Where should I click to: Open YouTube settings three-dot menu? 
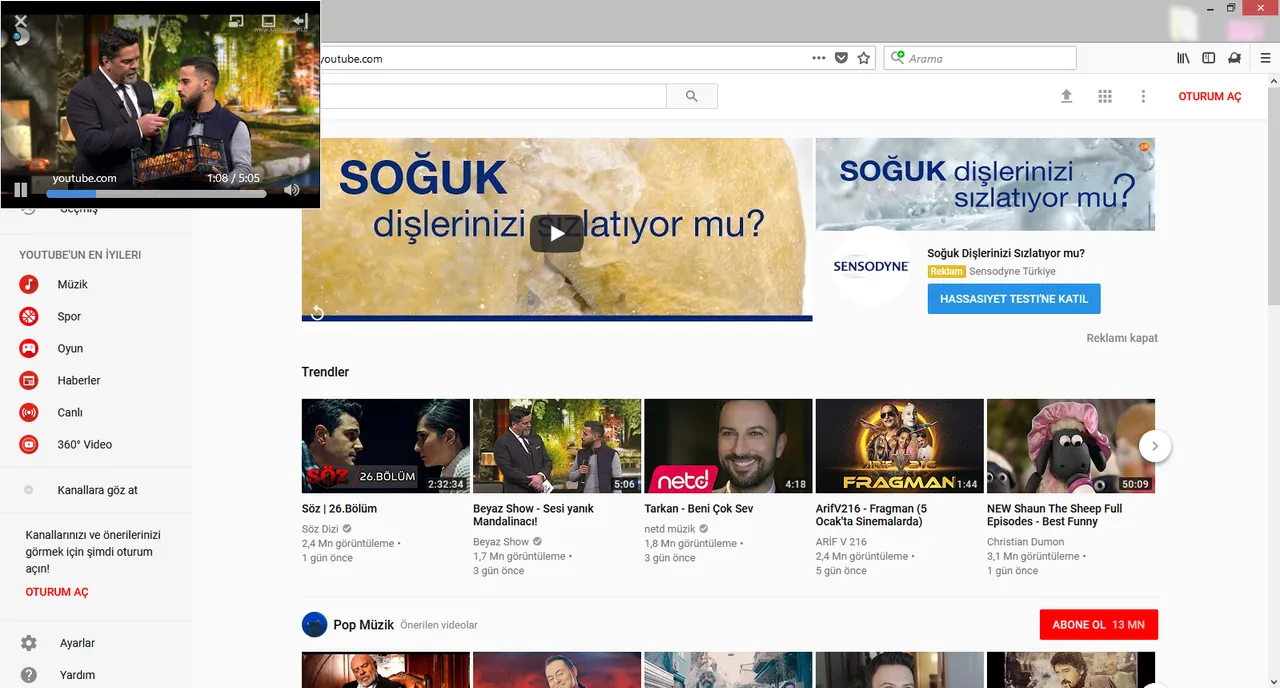click(x=1143, y=96)
